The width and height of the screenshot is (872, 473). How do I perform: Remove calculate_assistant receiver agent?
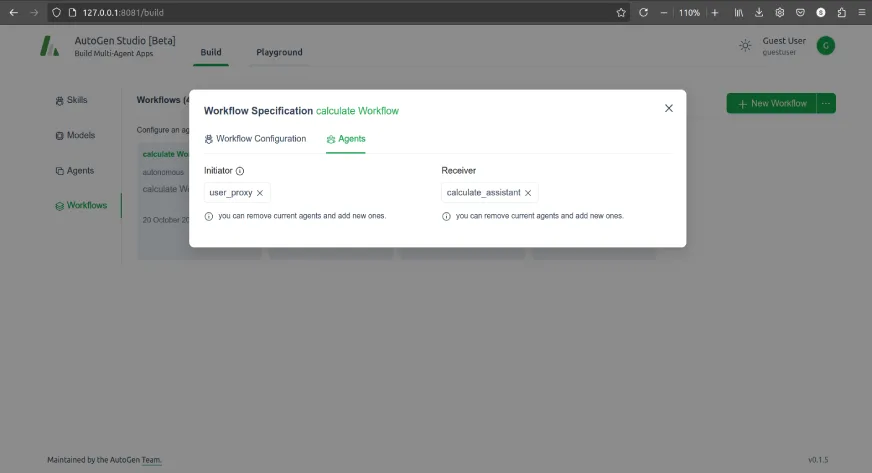point(528,193)
